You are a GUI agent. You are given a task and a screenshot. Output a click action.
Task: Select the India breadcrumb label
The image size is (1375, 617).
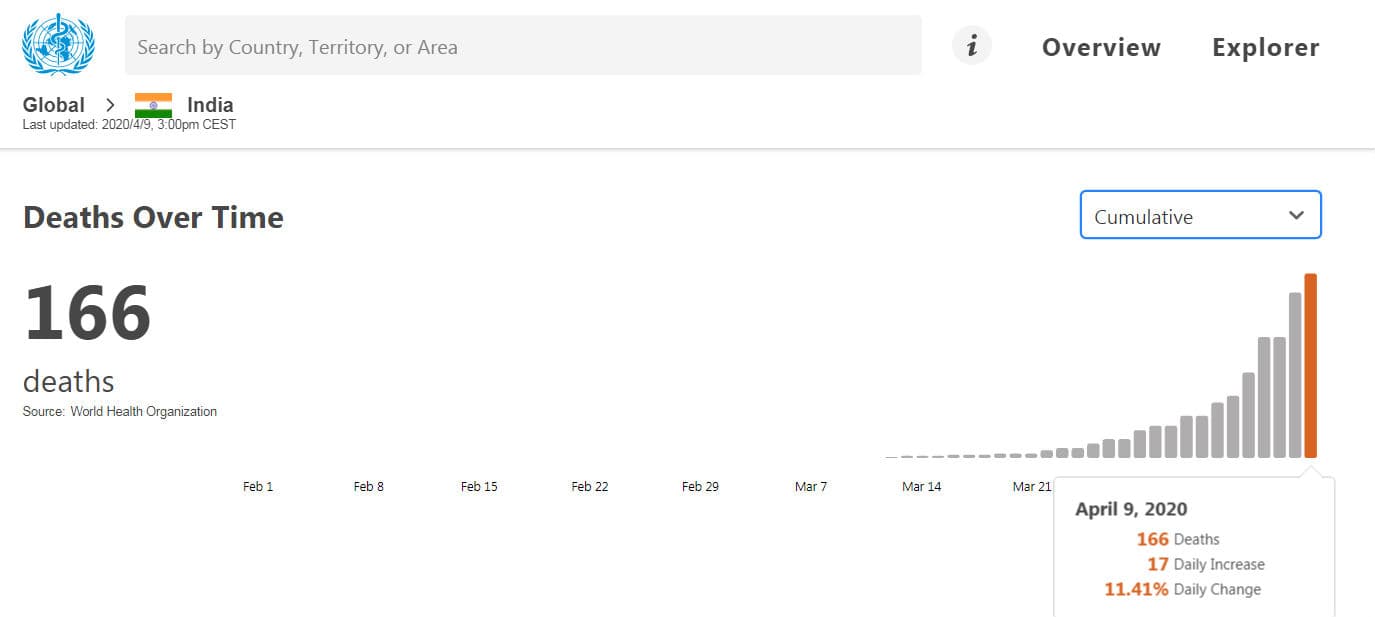[x=210, y=105]
